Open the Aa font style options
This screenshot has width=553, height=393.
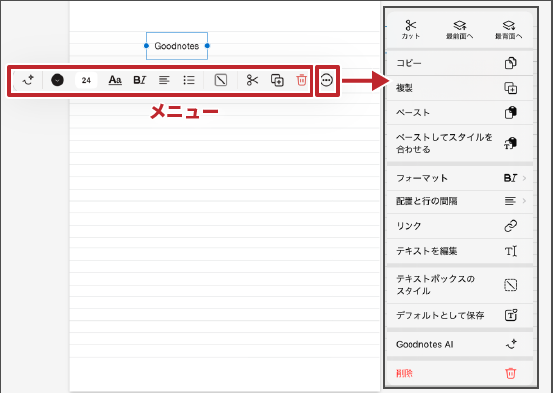click(x=115, y=80)
